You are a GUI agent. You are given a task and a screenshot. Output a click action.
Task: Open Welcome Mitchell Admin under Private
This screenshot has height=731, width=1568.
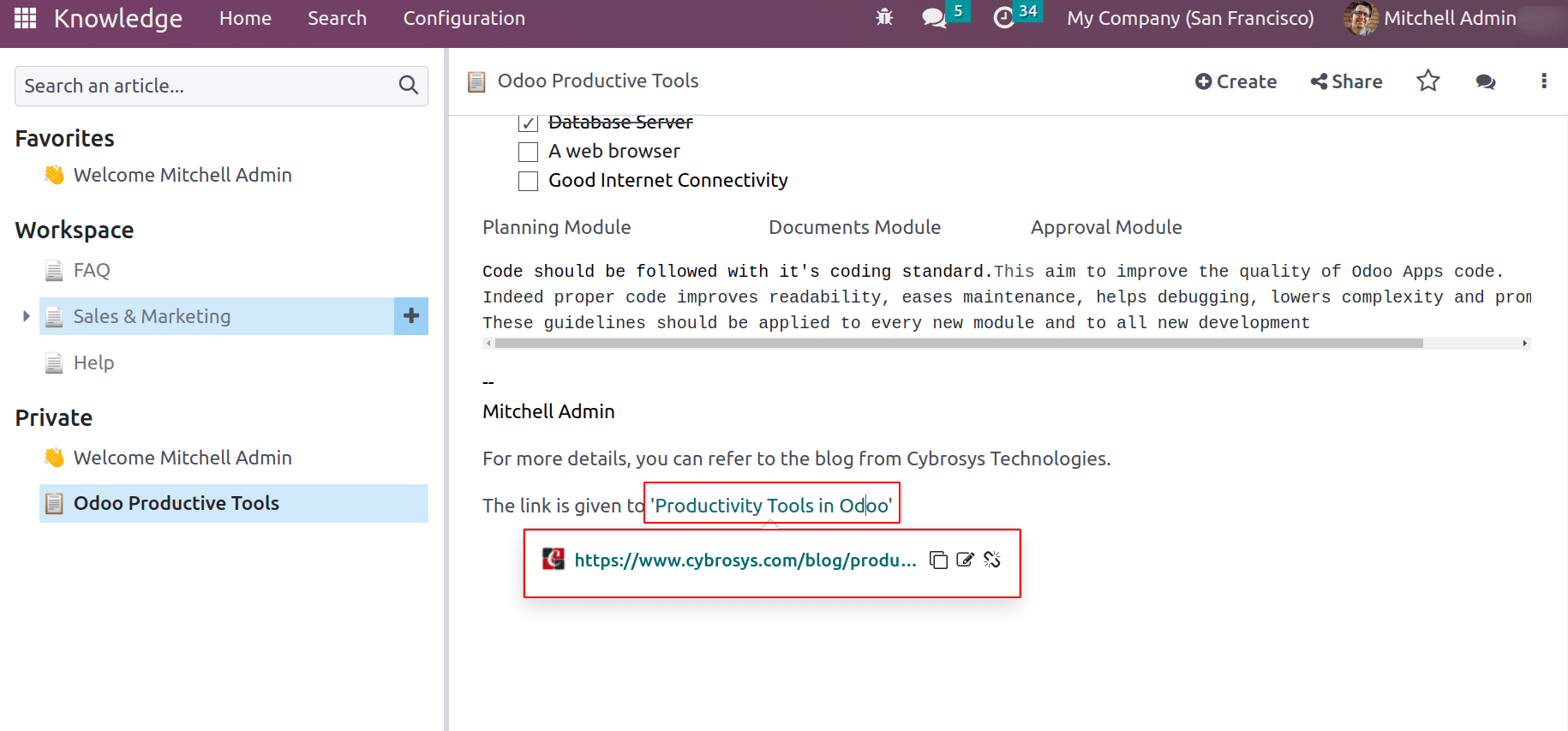pos(183,458)
